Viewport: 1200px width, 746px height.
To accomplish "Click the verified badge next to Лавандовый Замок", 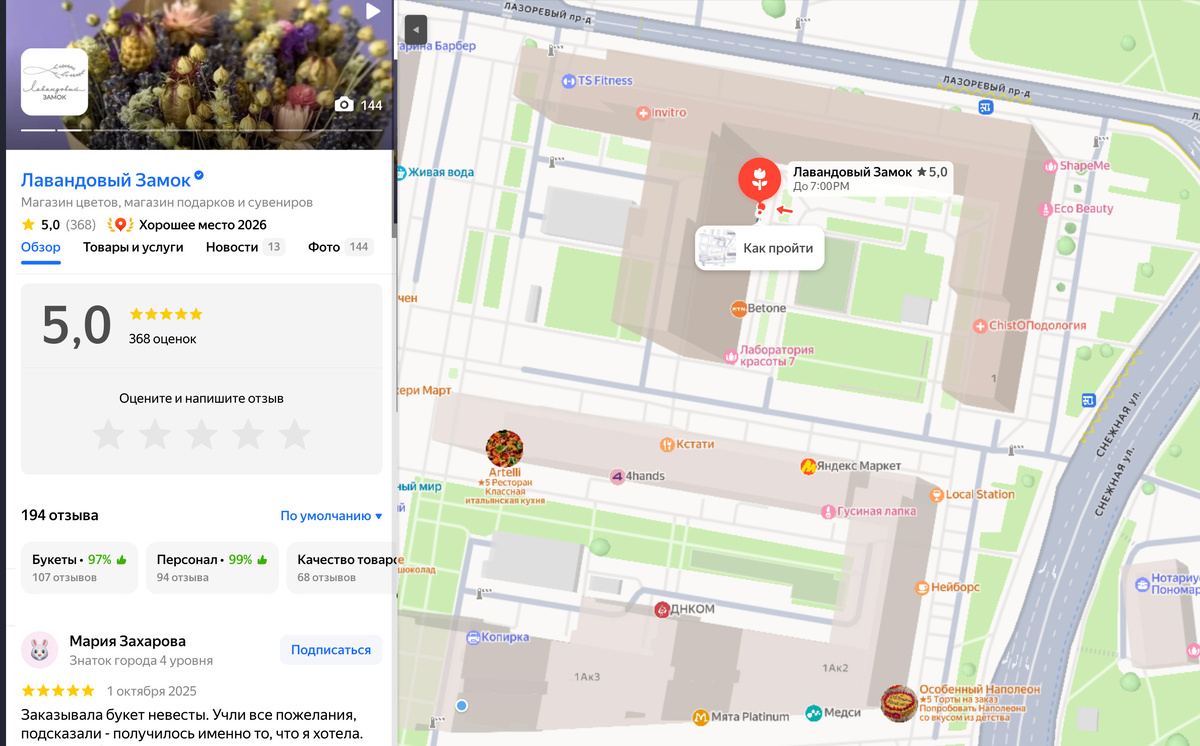I will pos(199,176).
